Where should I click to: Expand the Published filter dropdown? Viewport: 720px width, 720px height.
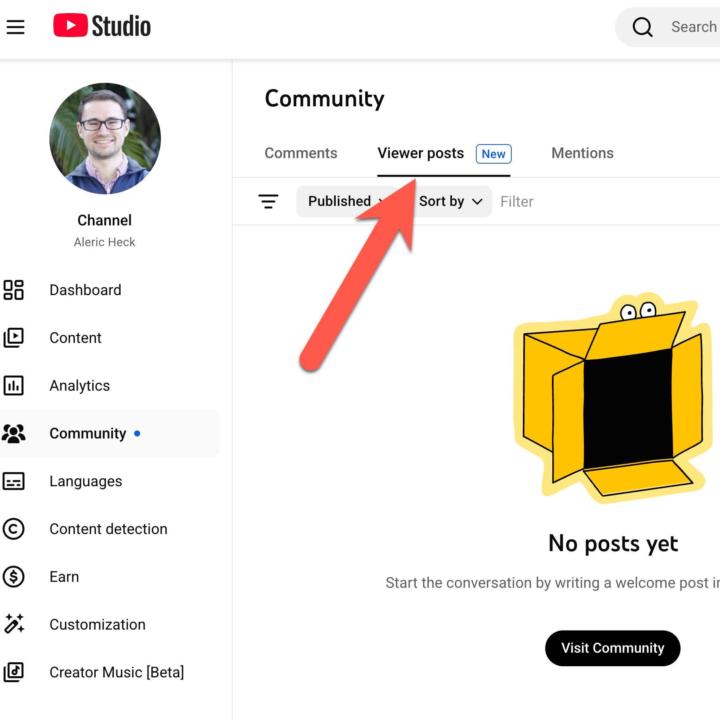pyautogui.click(x=348, y=201)
